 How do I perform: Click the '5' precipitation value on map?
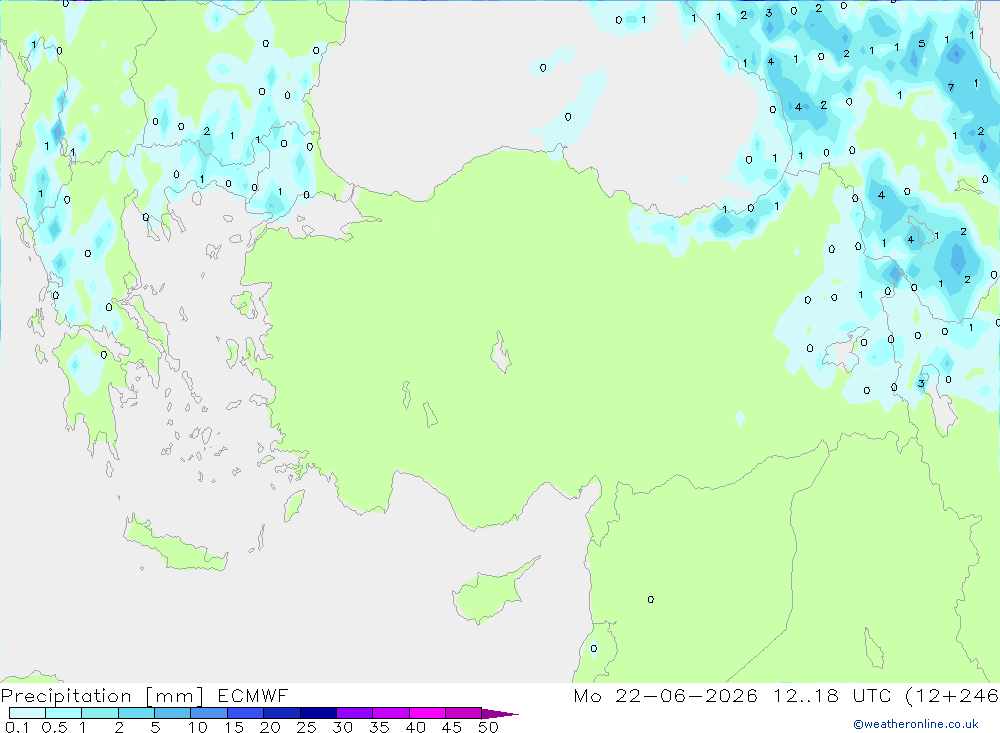click(922, 43)
